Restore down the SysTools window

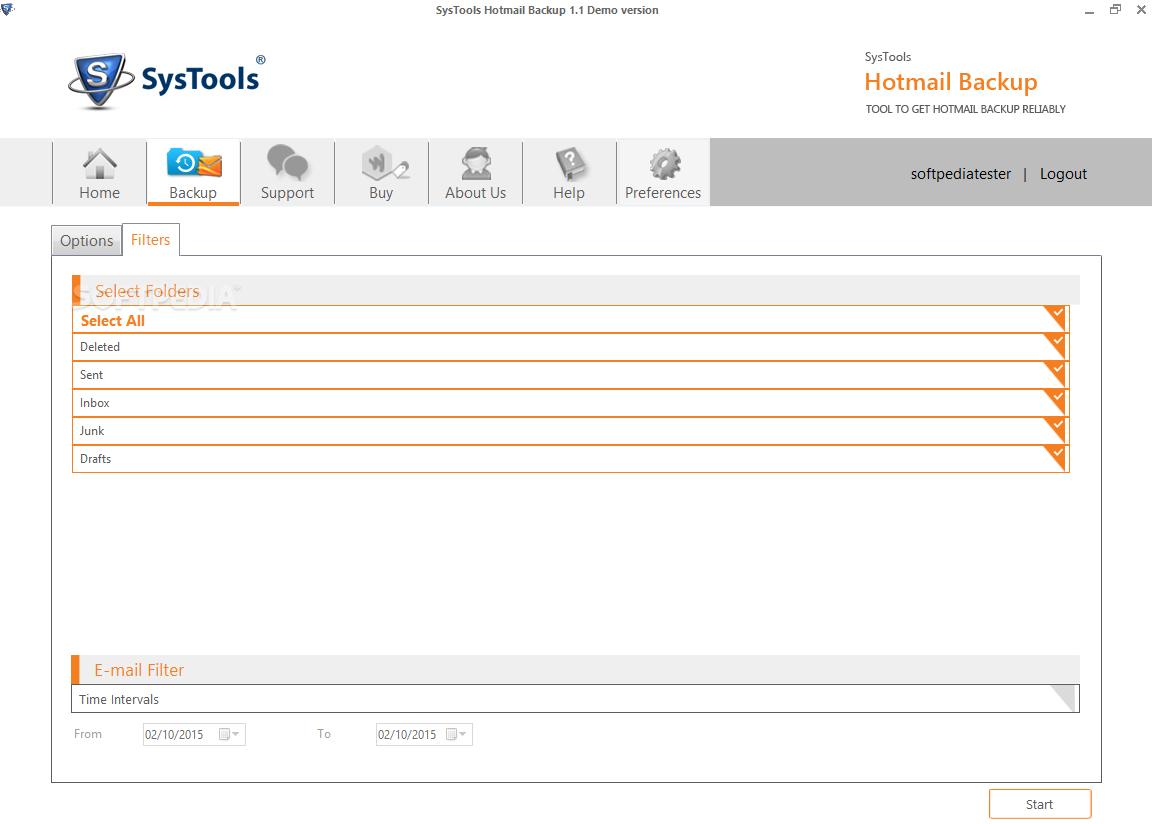click(1115, 10)
